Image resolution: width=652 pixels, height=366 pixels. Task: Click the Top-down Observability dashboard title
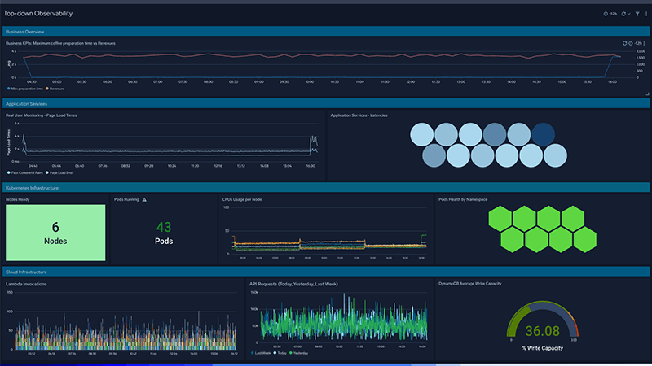(39, 13)
